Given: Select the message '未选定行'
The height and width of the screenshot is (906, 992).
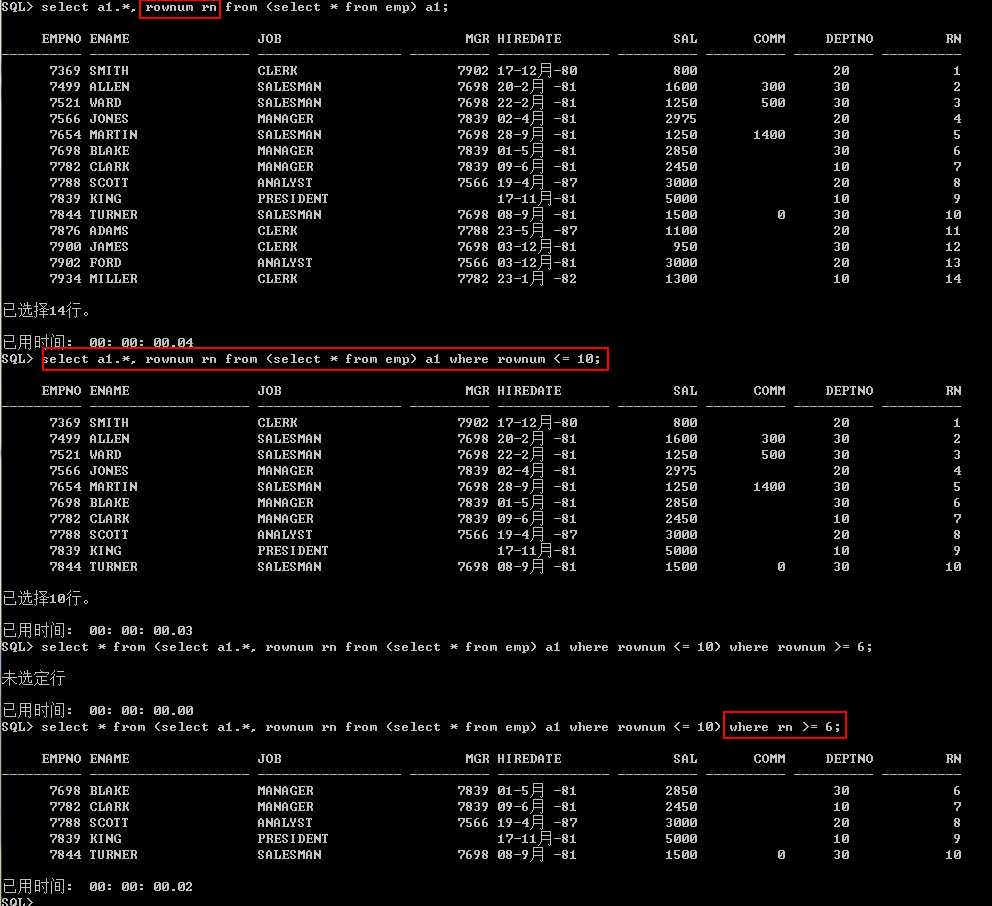Looking at the screenshot, I should (x=34, y=678).
